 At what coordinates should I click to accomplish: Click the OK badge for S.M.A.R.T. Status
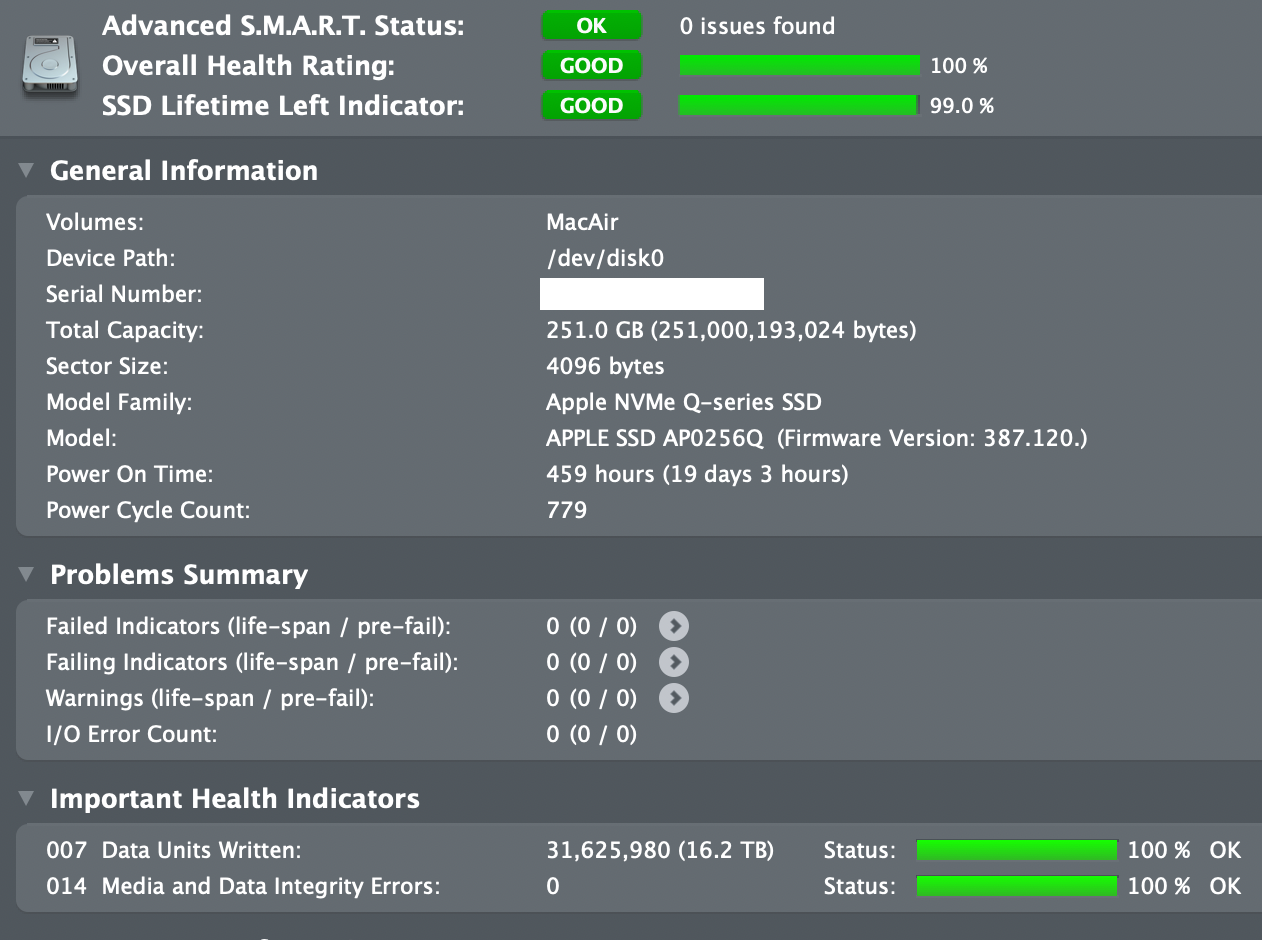tap(592, 26)
